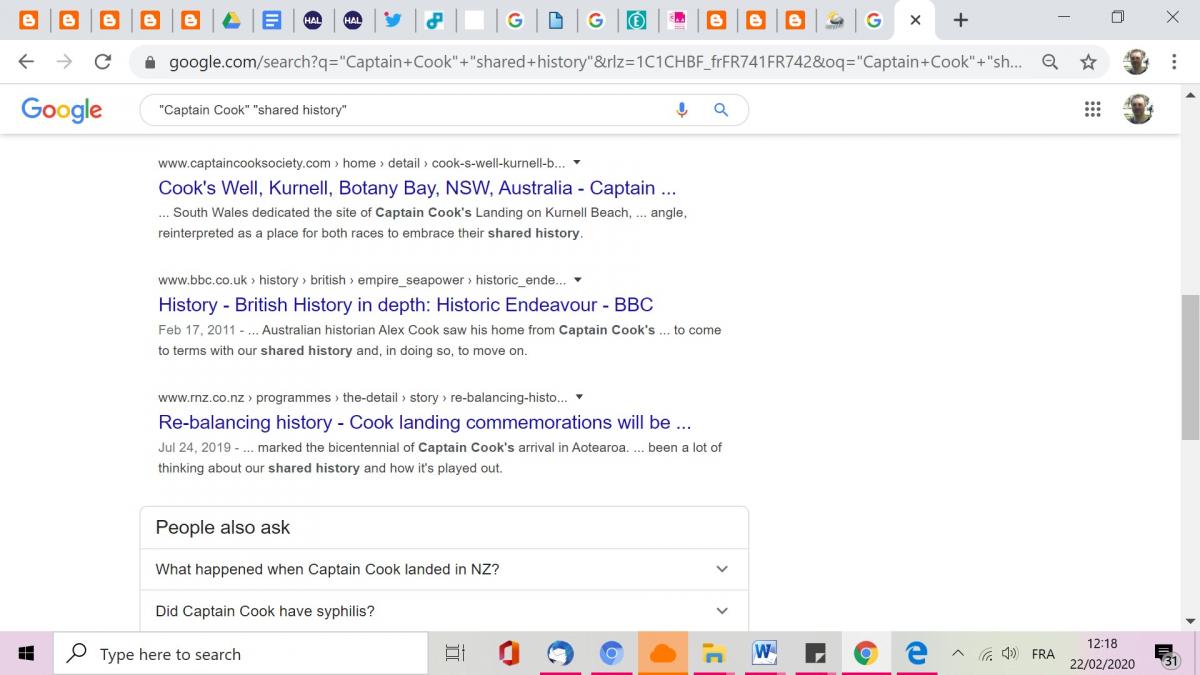This screenshot has width=1200, height=675.
Task: Open the volume control in tray
Action: [x=1010, y=654]
